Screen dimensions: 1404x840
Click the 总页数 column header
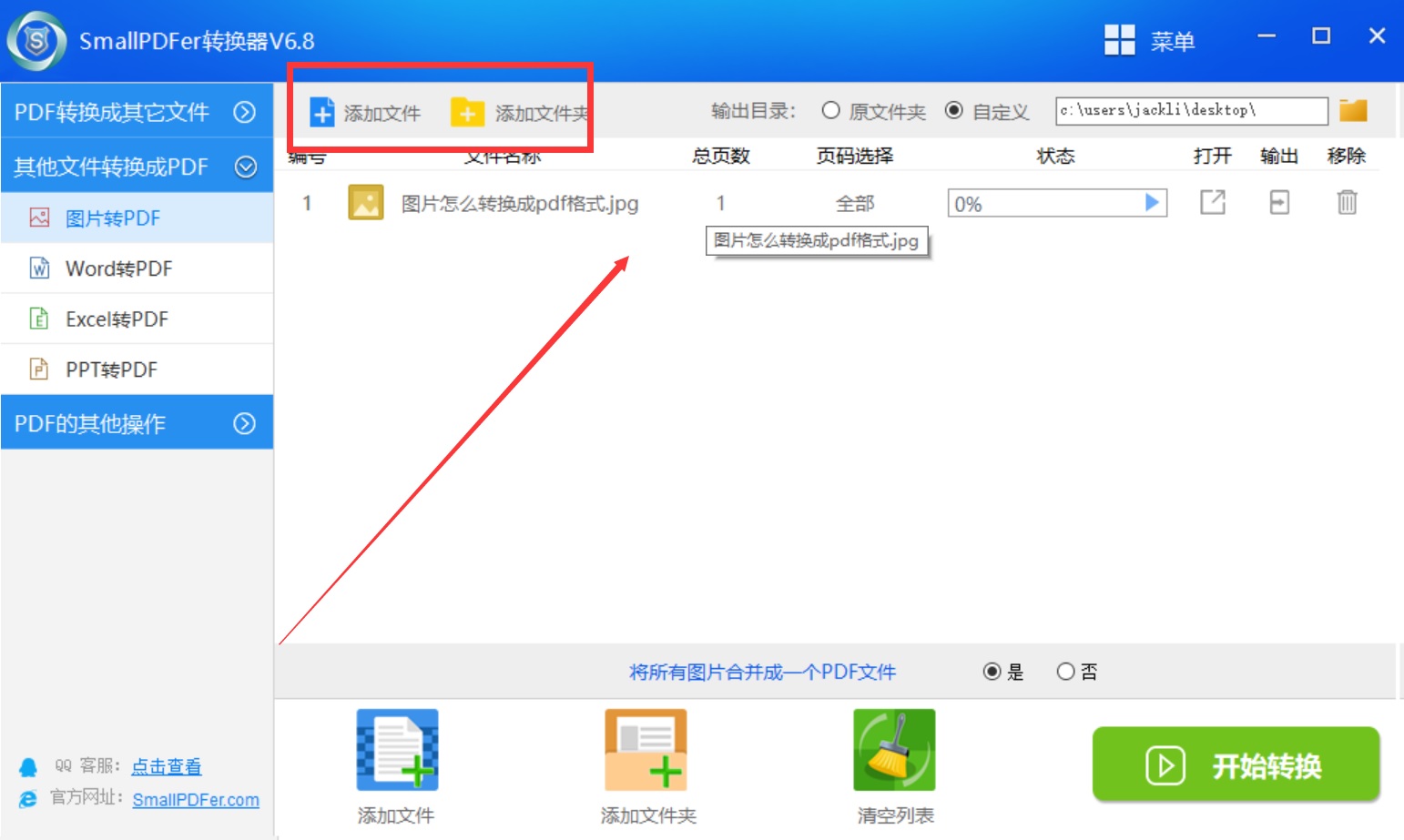pos(721,156)
